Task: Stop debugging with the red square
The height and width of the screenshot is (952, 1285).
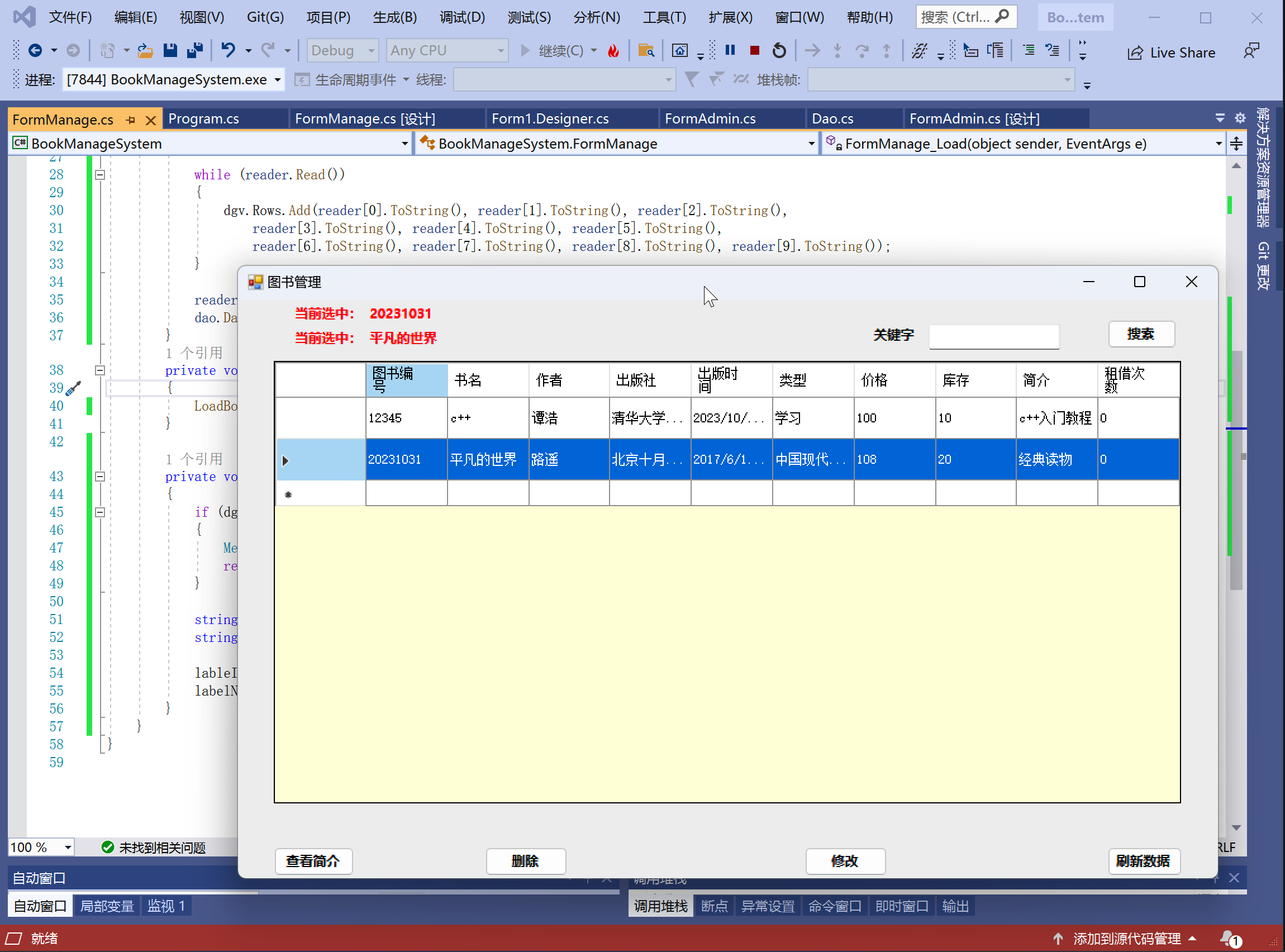Action: pos(754,51)
